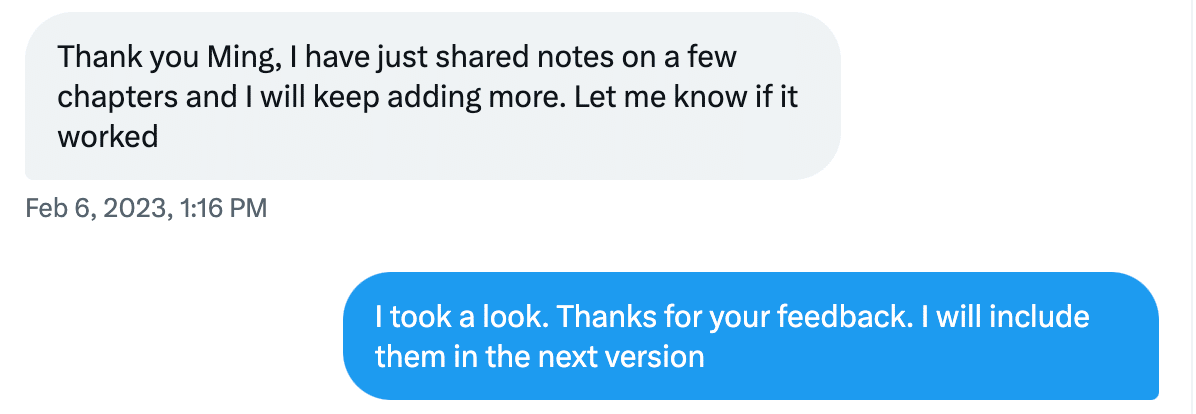Click "I took a look" in blue message
1196x414 pixels.
click(x=461, y=316)
